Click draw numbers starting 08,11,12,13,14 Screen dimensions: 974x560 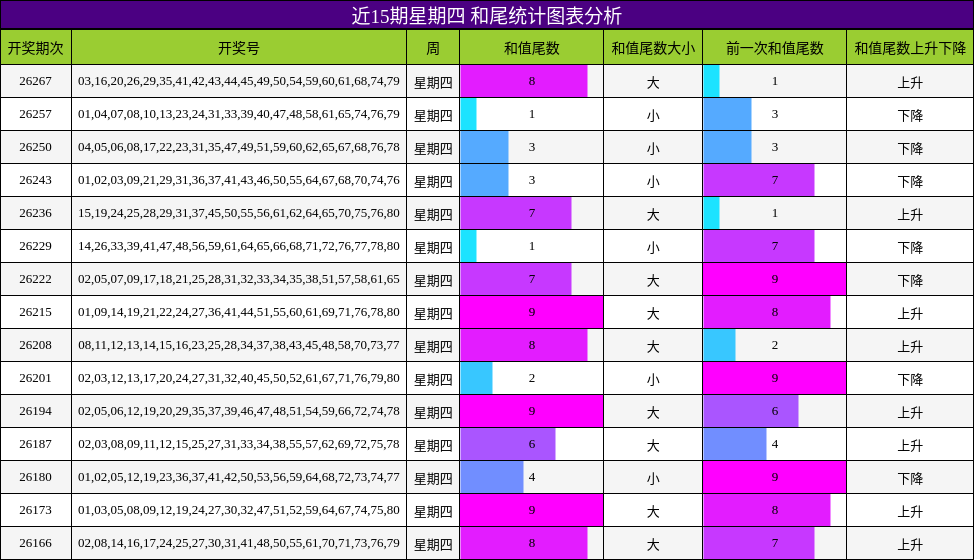click(239, 345)
